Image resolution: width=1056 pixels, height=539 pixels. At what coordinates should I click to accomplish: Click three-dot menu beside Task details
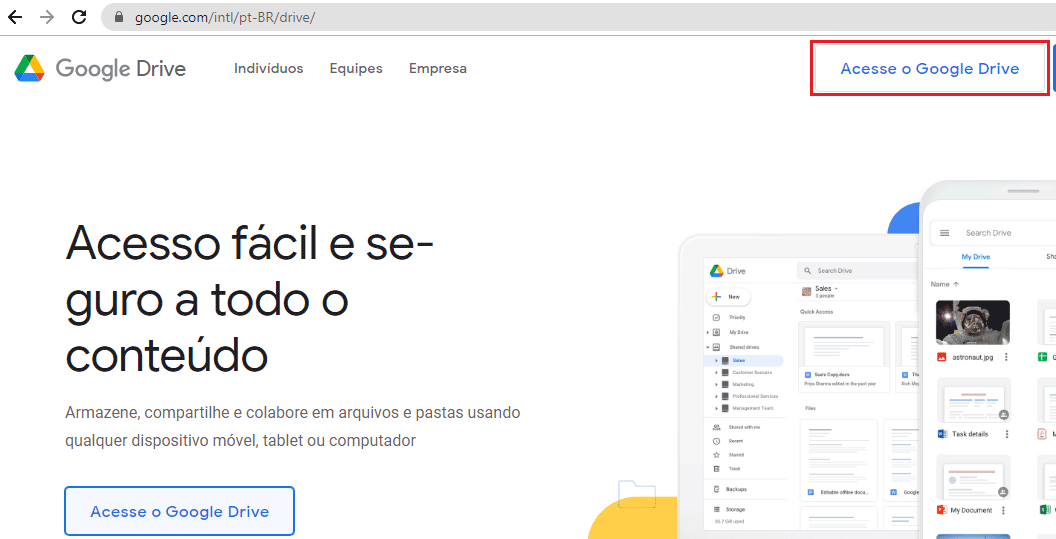(1006, 434)
